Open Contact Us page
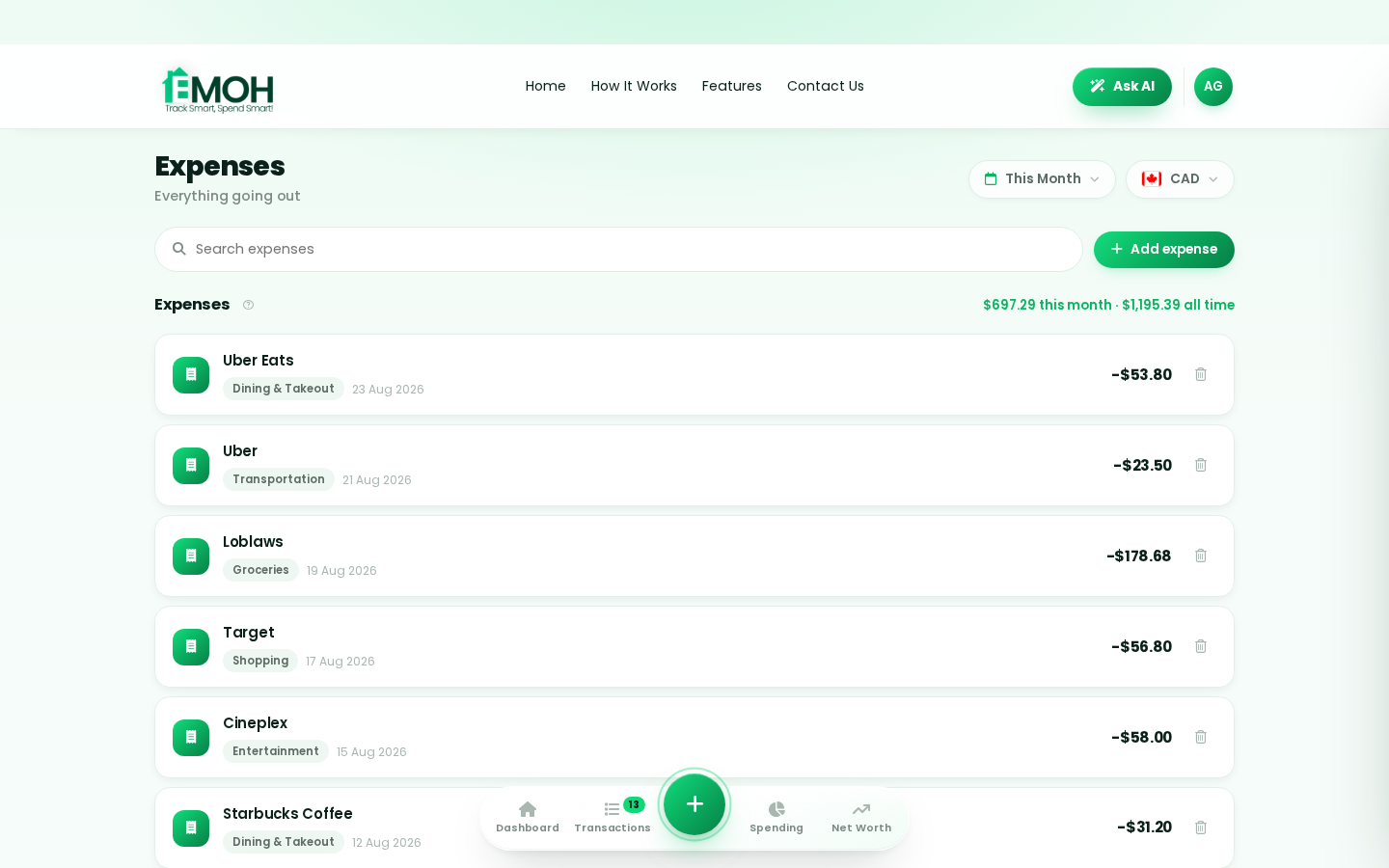This screenshot has height=868, width=1389. [826, 86]
